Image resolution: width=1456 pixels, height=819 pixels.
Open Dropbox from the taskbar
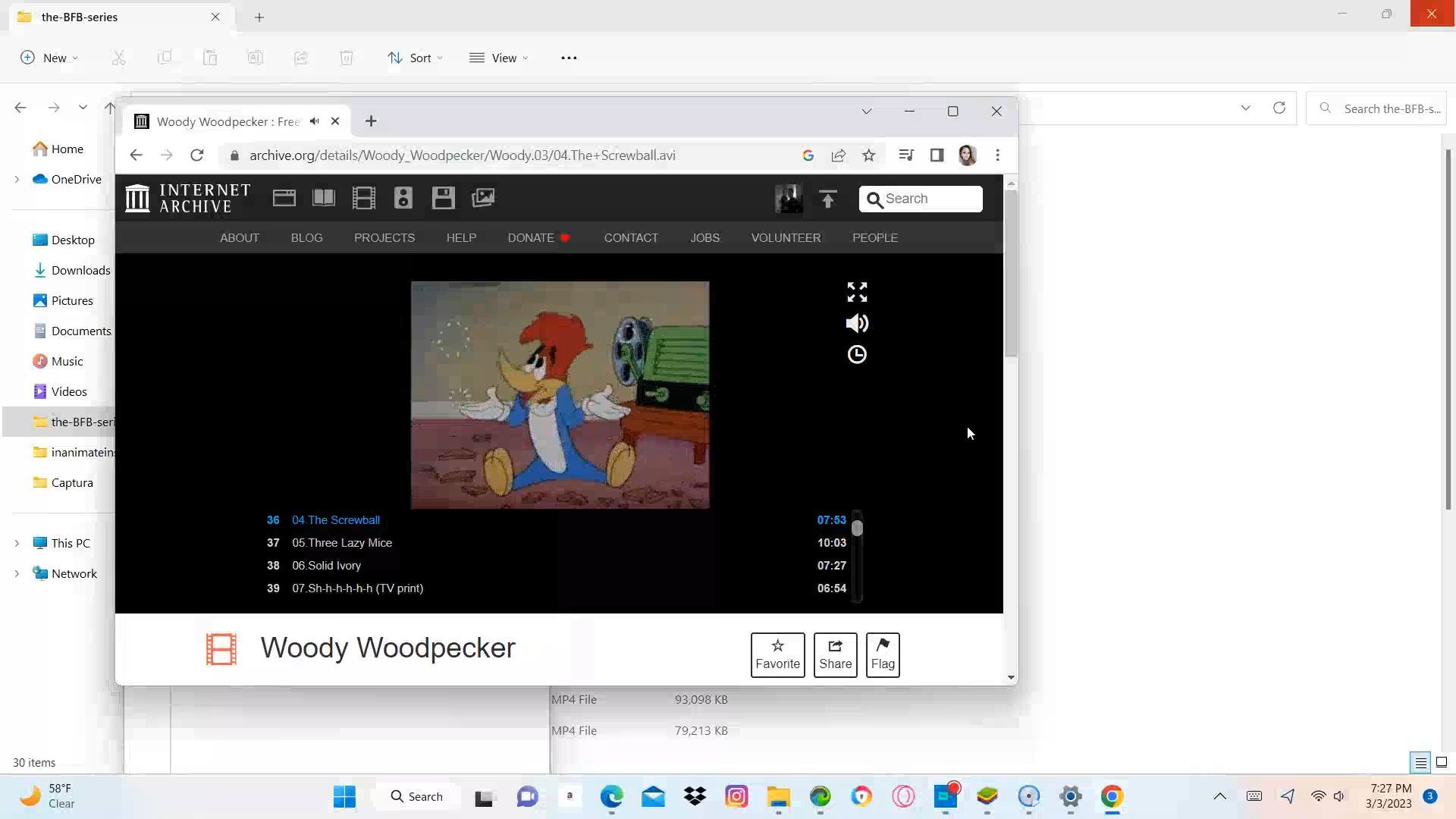[x=695, y=797]
